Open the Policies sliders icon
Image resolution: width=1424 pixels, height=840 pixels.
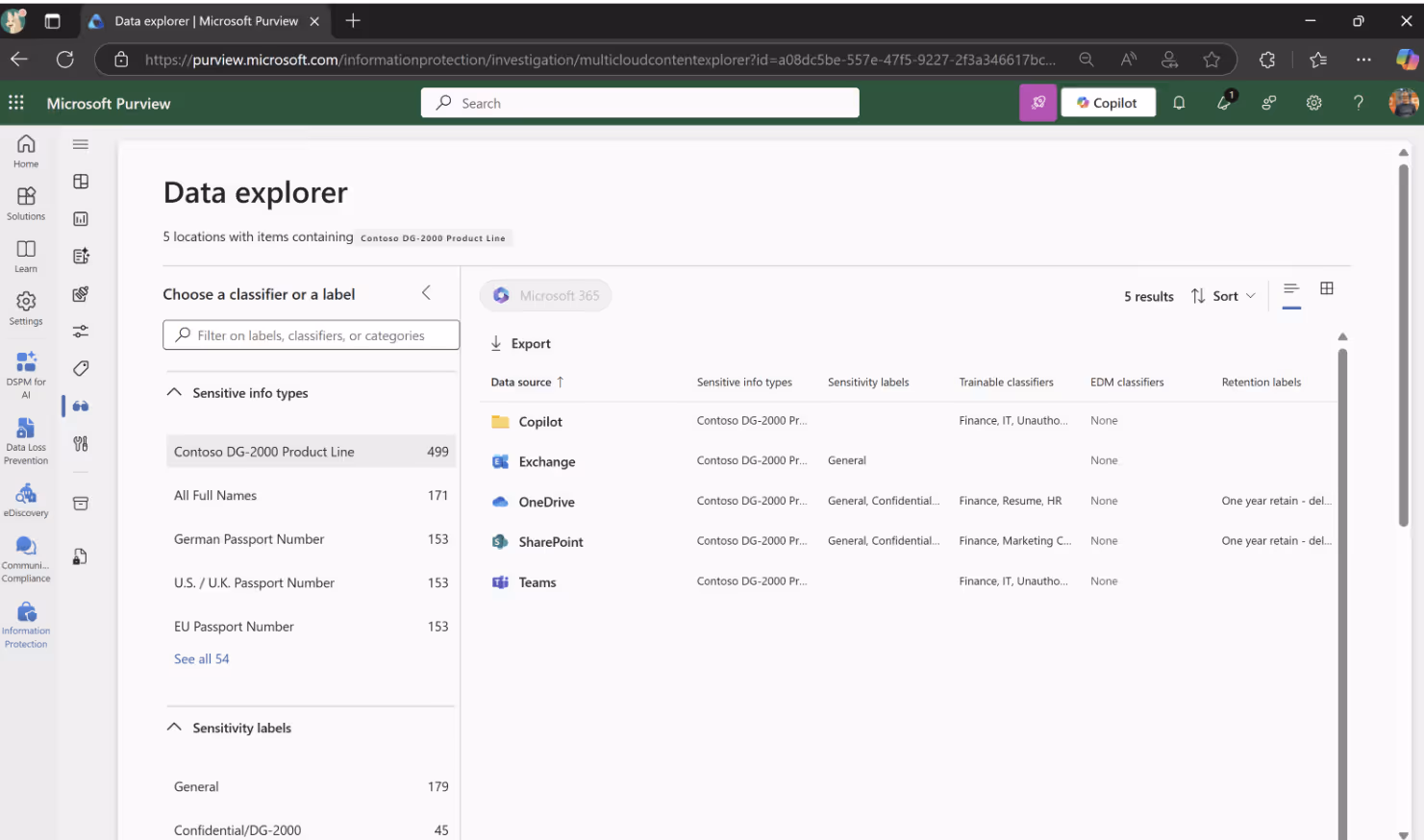tap(81, 331)
